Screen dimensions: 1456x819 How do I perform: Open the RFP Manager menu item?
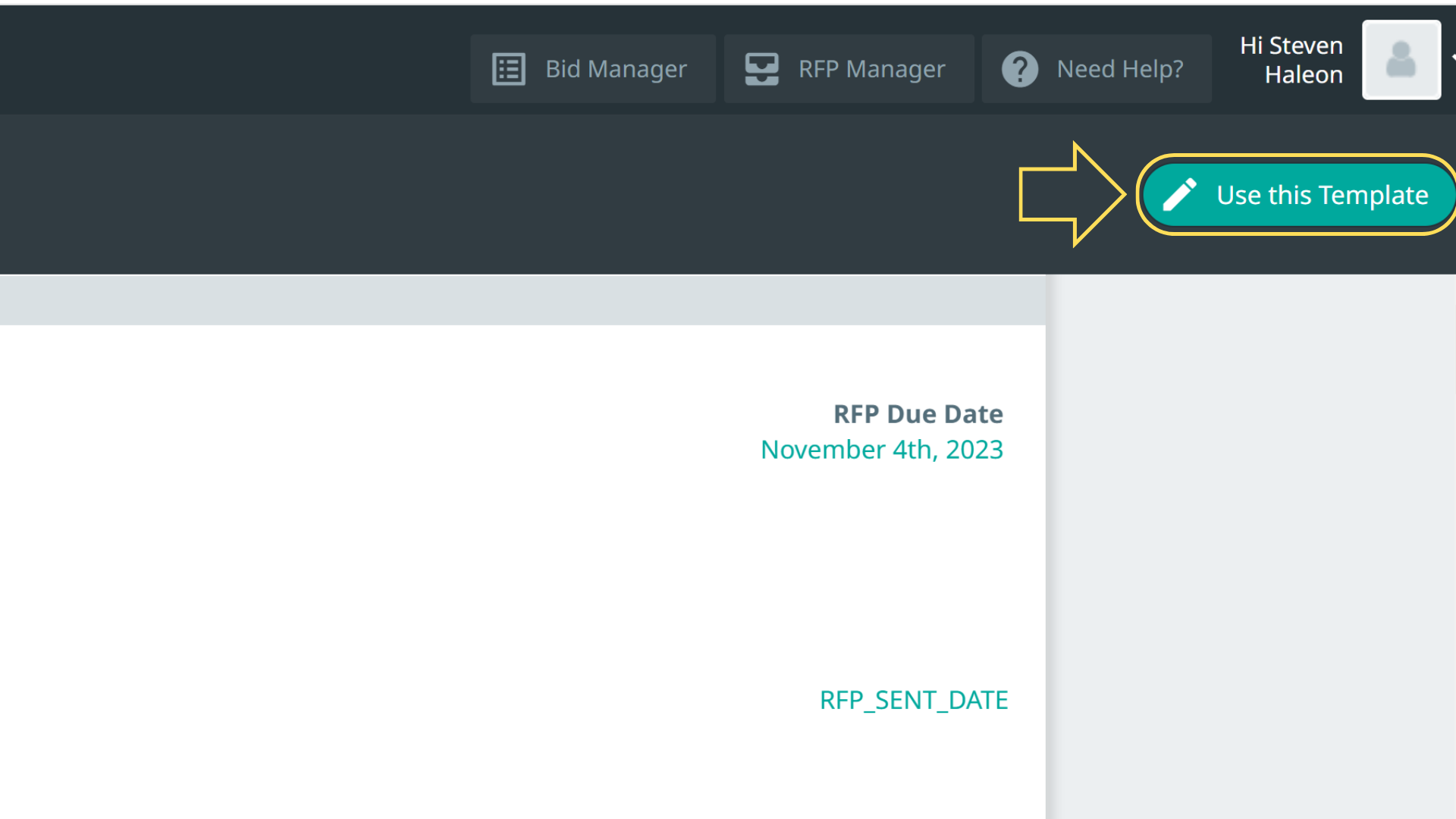871,69
